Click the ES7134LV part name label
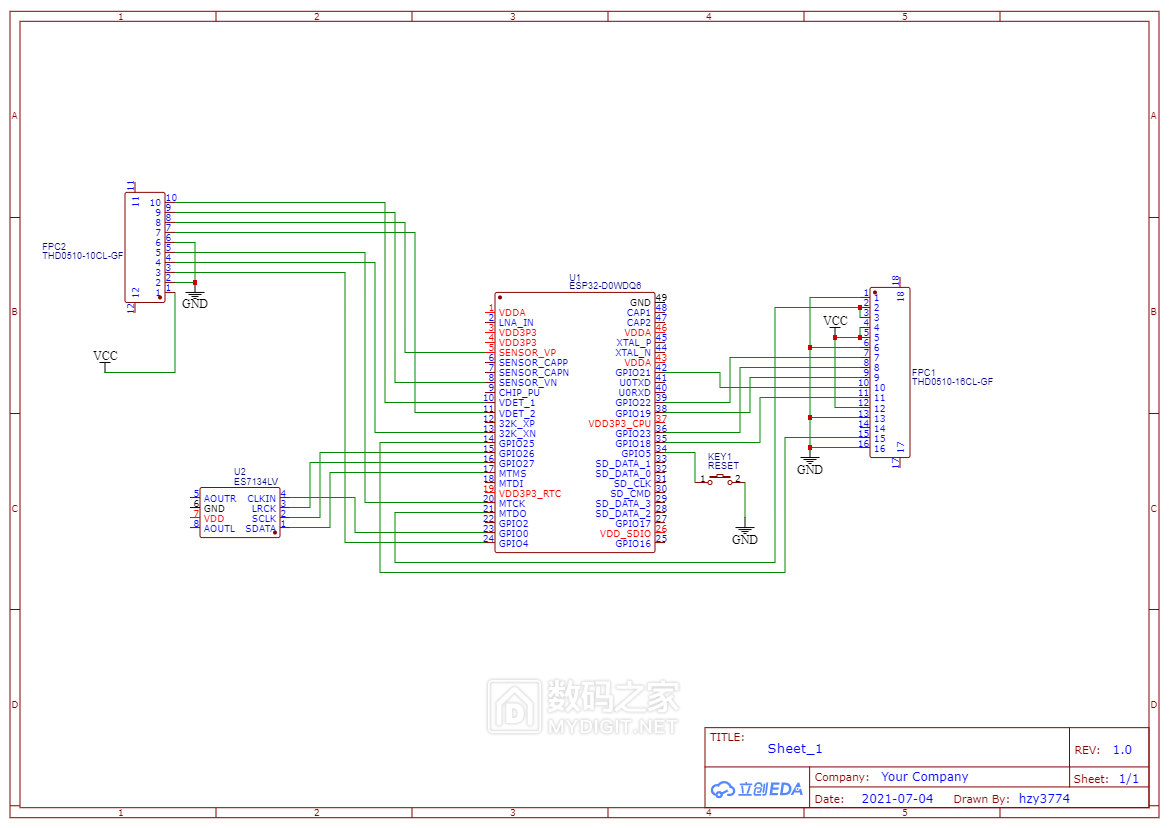 click(256, 481)
